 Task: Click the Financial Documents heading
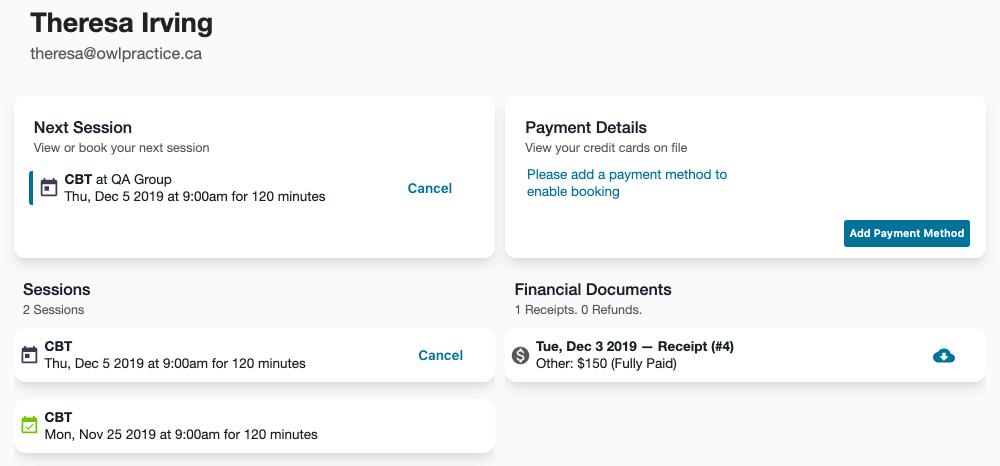tap(593, 289)
